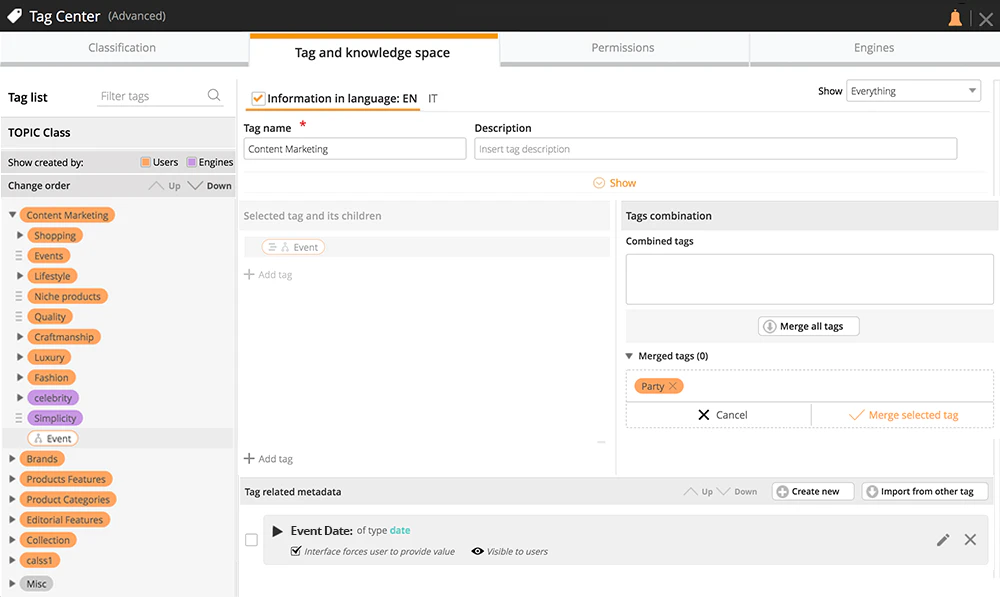Move tag up in Change order
This screenshot has height=597, width=1000.
point(165,186)
